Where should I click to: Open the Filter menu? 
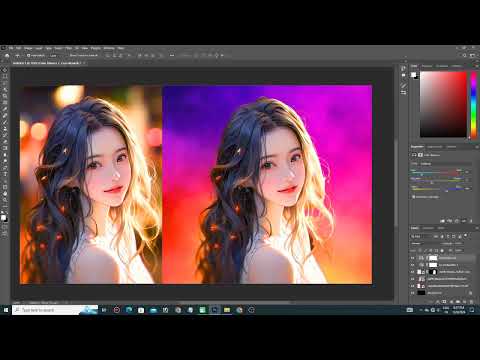(x=69, y=48)
